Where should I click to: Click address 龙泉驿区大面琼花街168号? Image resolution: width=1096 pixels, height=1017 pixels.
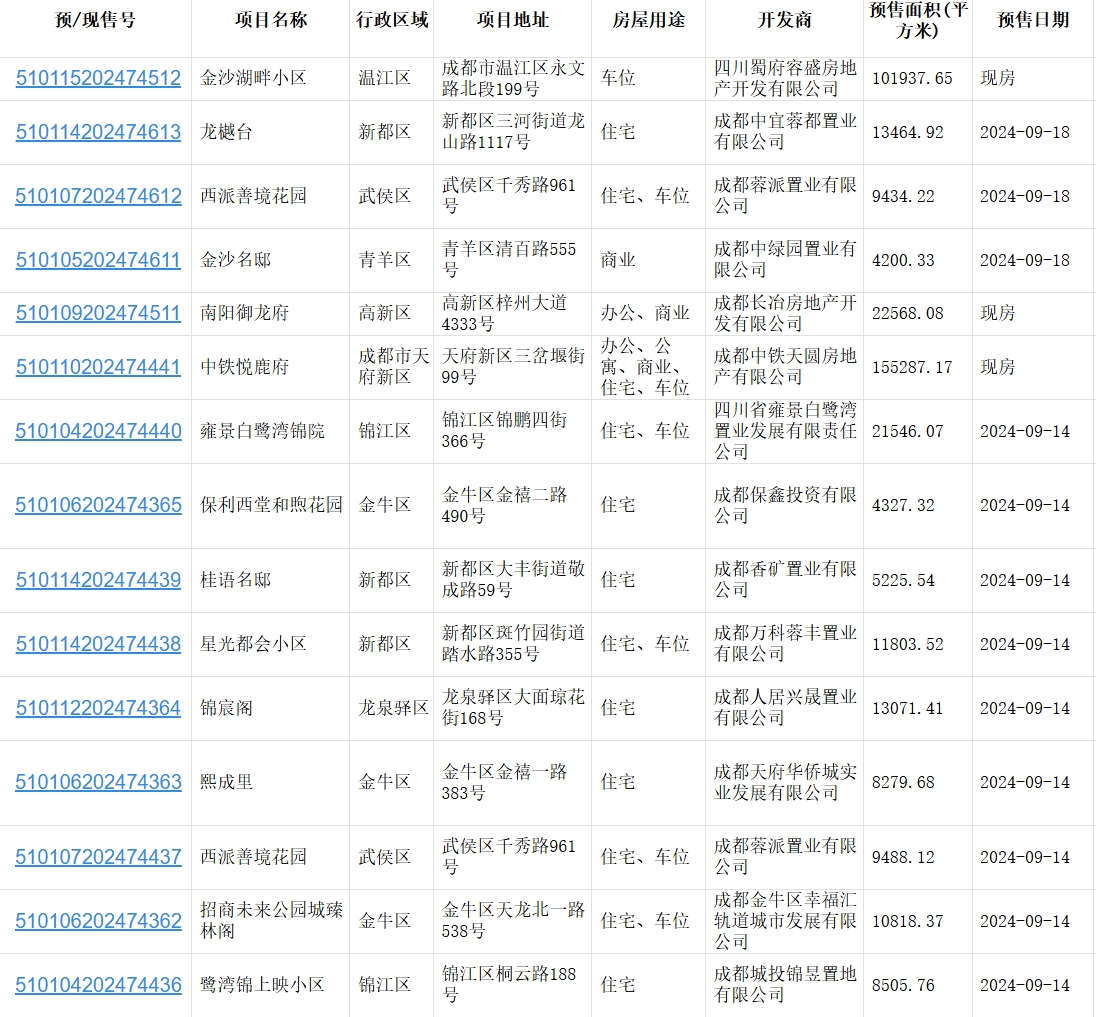[x=513, y=708]
